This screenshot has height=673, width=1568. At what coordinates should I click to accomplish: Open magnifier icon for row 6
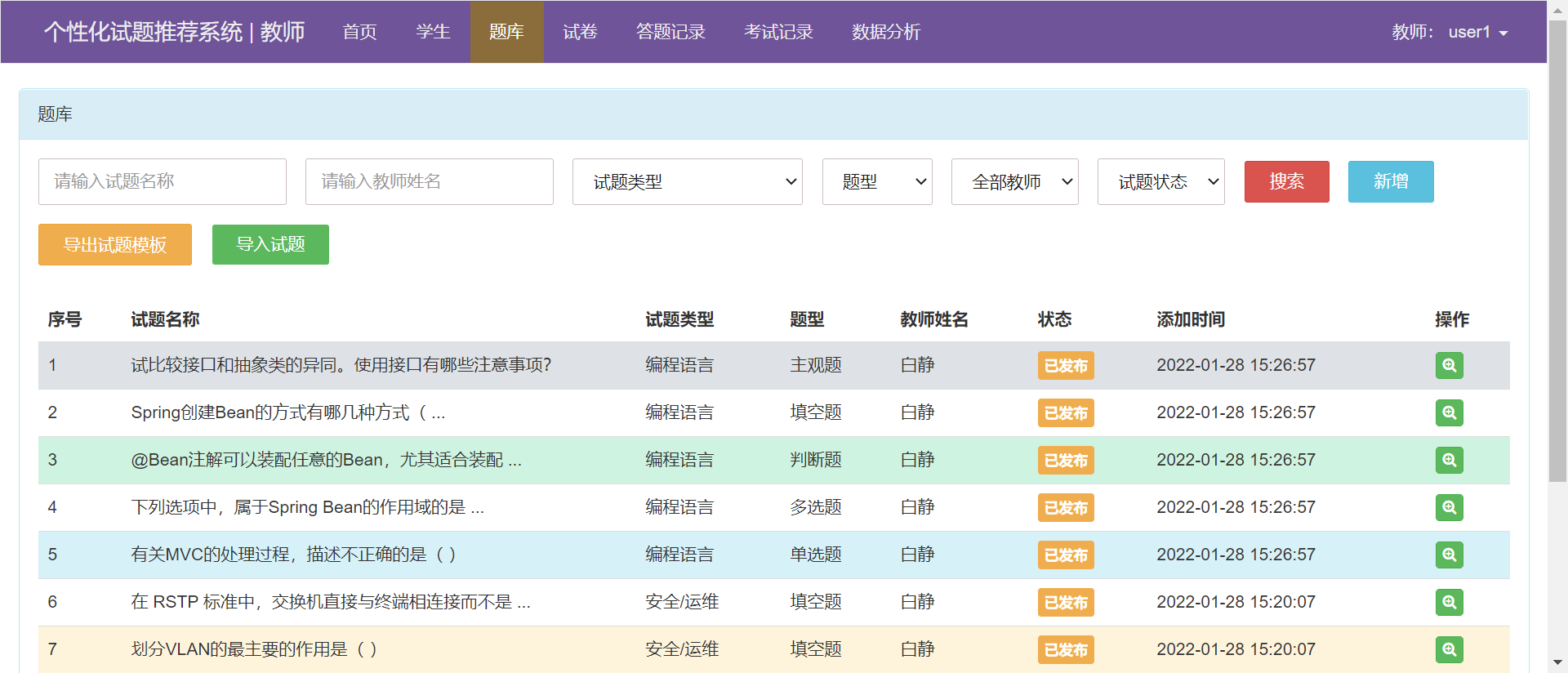pyautogui.click(x=1449, y=602)
